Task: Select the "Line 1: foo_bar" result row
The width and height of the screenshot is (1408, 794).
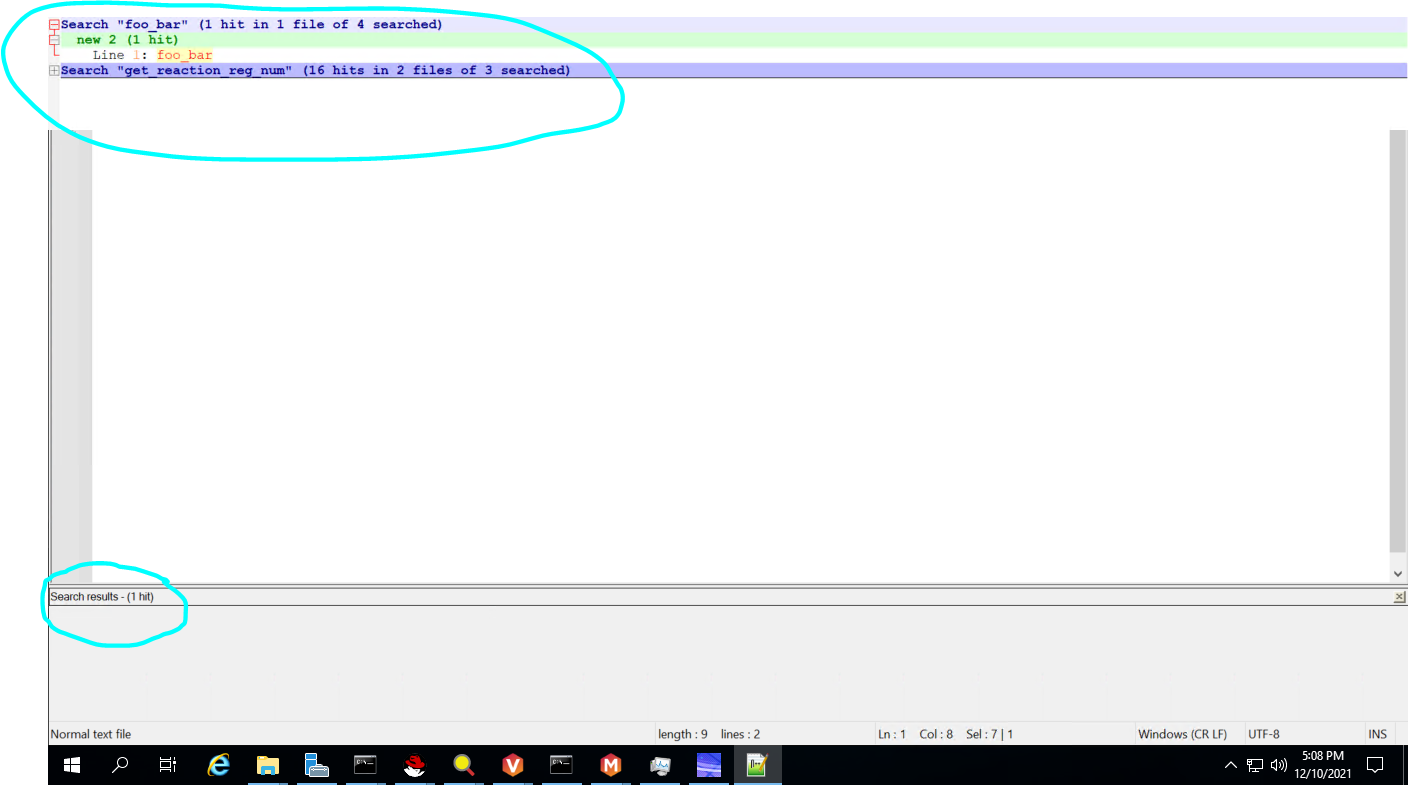Action: point(734,55)
